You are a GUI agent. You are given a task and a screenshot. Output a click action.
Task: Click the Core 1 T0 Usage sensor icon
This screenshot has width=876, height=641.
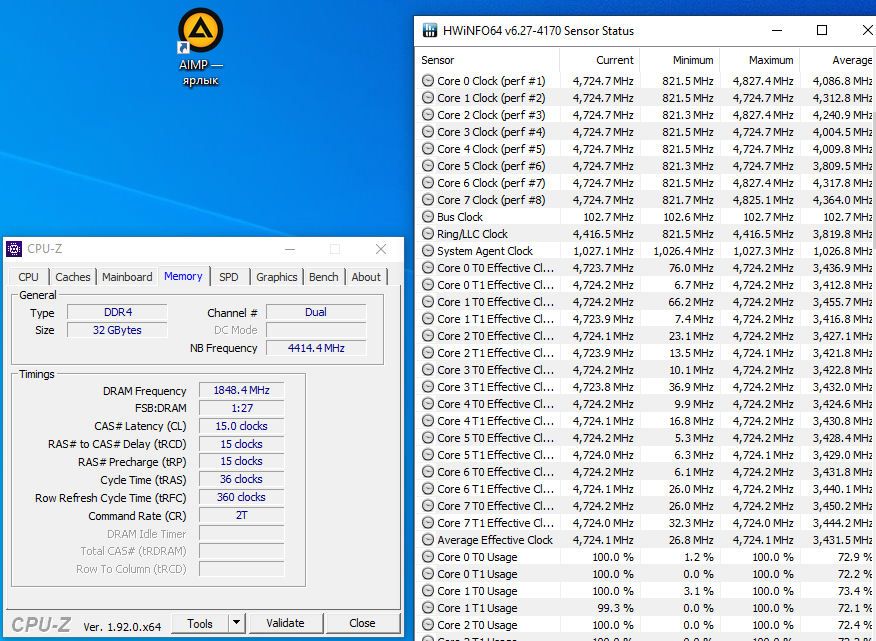coord(428,591)
